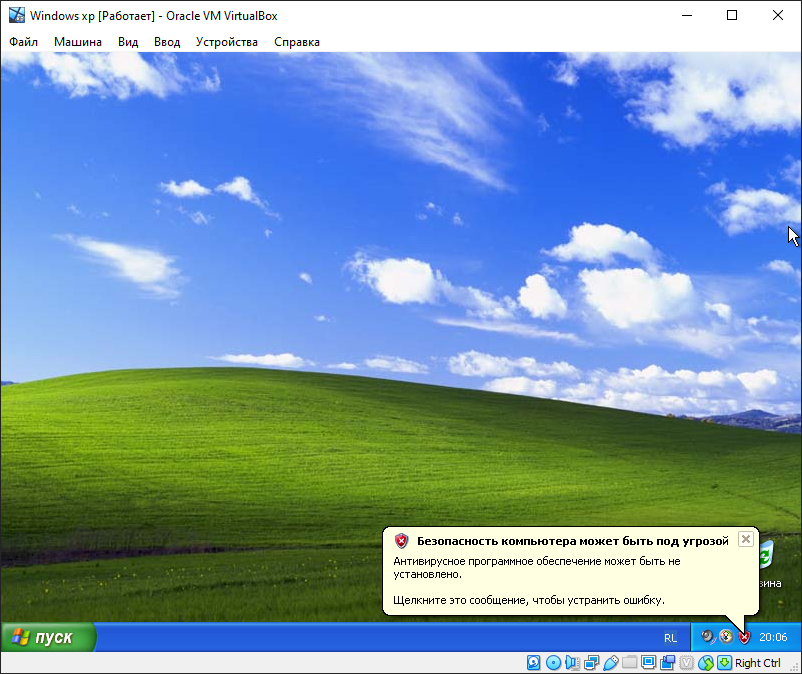Minimize the VirtualBox window
Image resolution: width=802 pixels, height=674 pixels.
(x=687, y=15)
